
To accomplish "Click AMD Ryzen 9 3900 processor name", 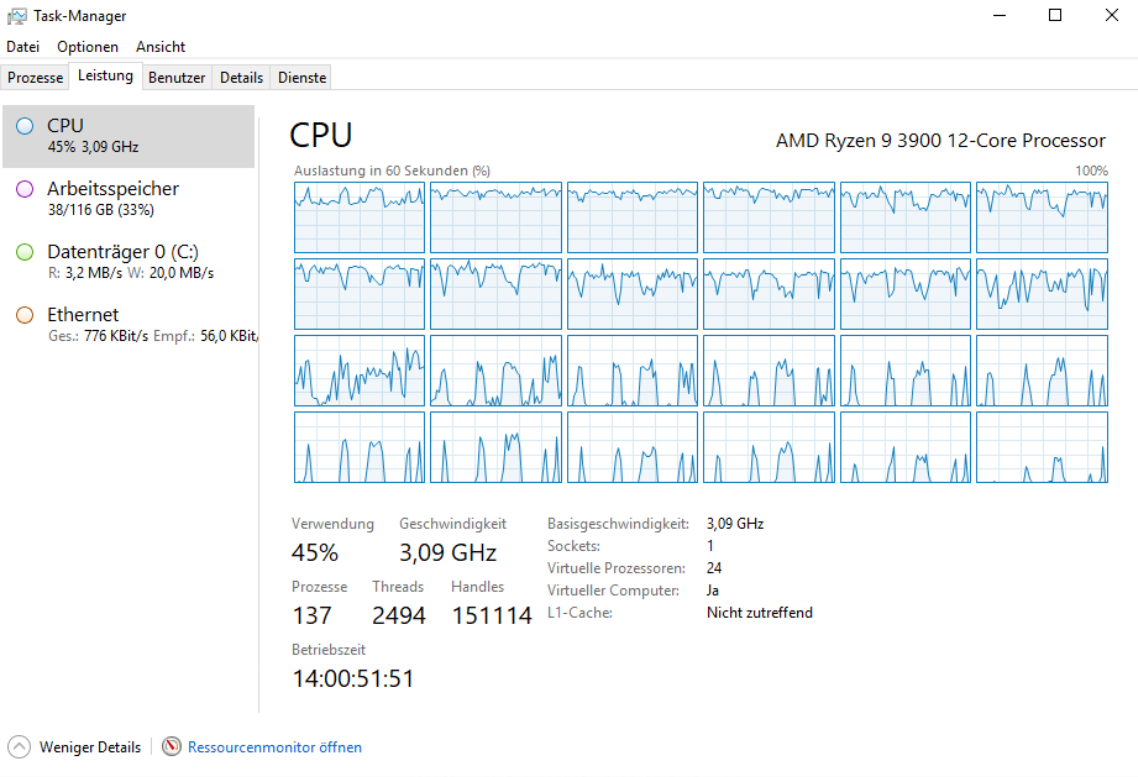I will coord(941,140).
